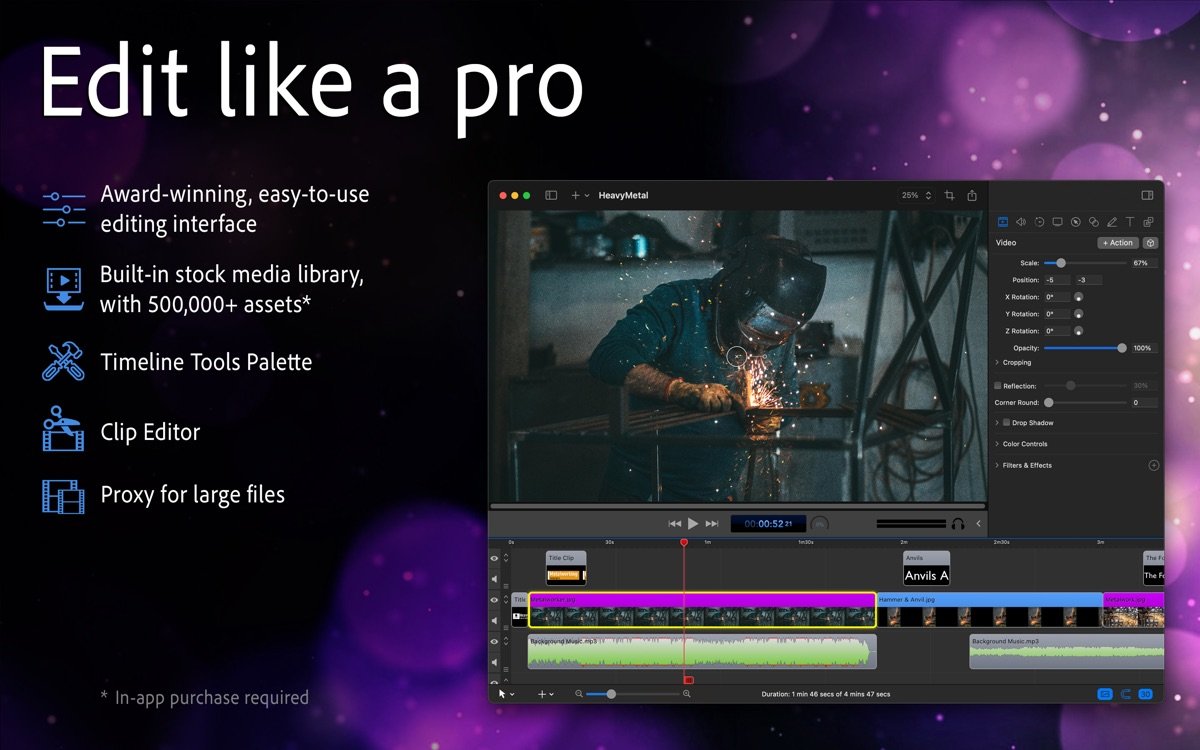The image size is (1200, 750).
Task: Click the 3D cube icon beside Action
Action: point(1151,243)
